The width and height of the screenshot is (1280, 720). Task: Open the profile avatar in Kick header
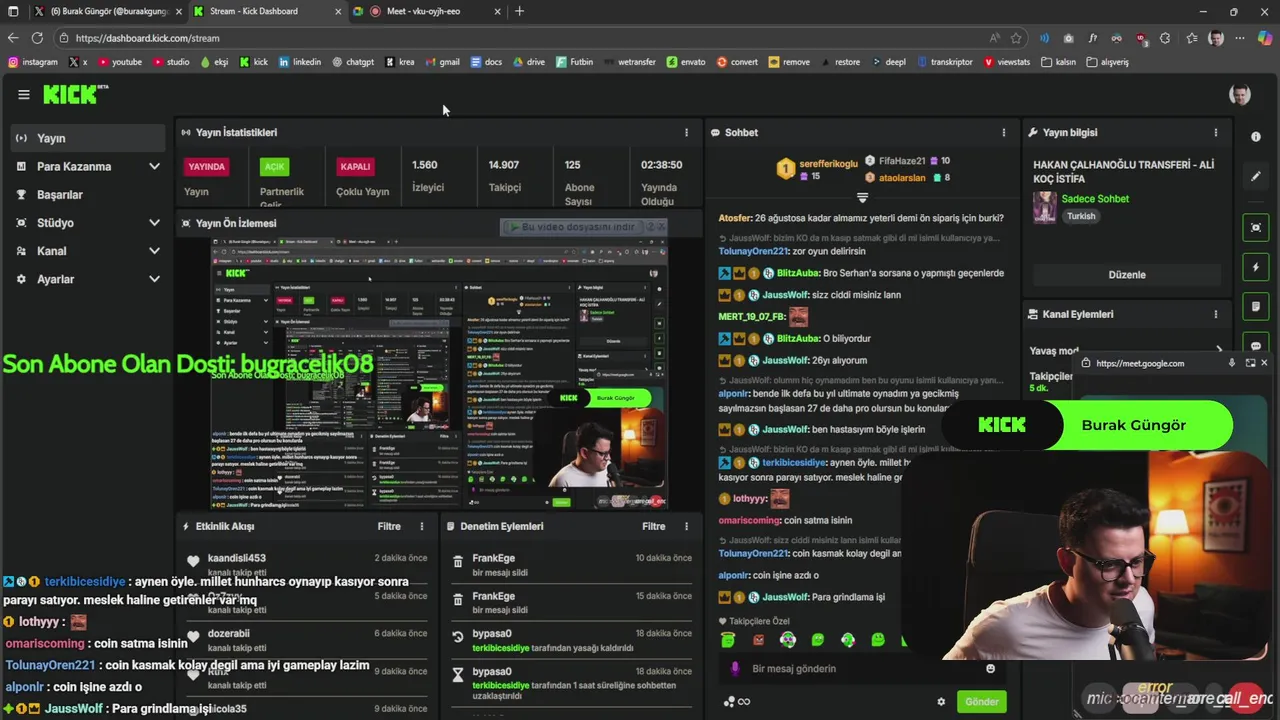coord(1240,95)
